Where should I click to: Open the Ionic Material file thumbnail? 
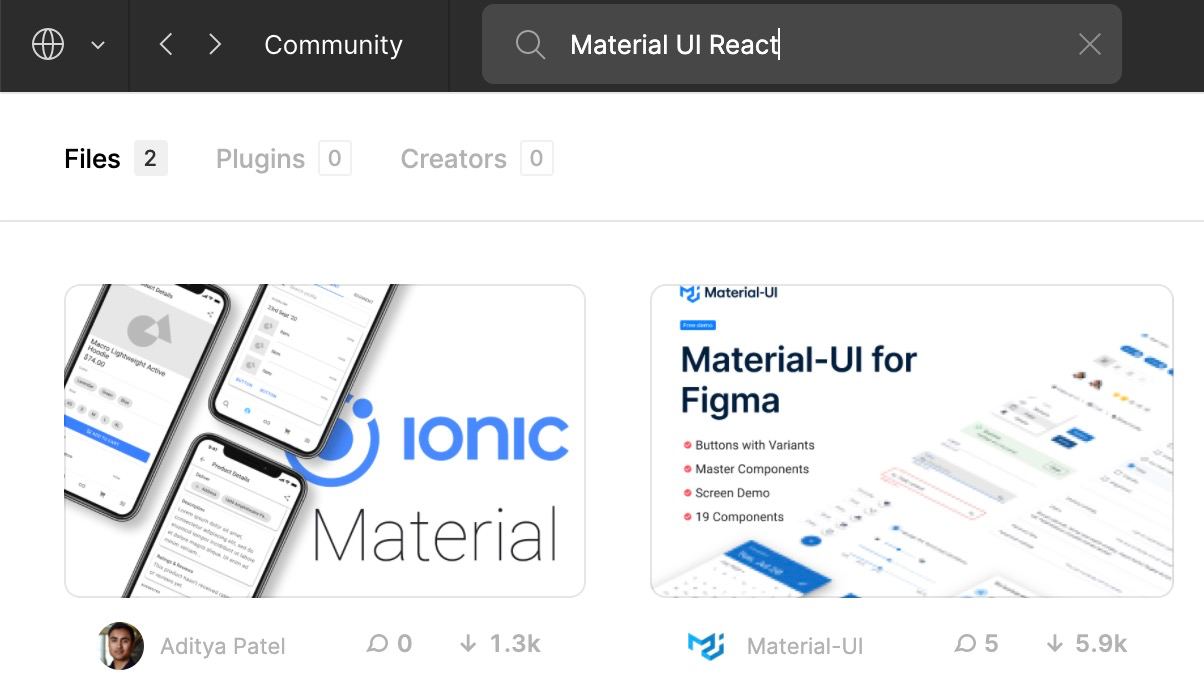pos(325,441)
